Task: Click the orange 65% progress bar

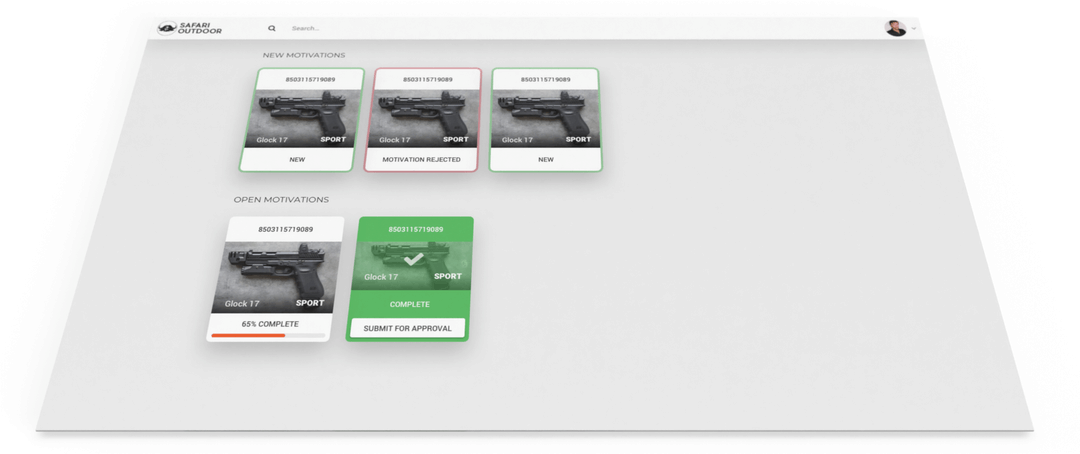Action: pos(248,336)
